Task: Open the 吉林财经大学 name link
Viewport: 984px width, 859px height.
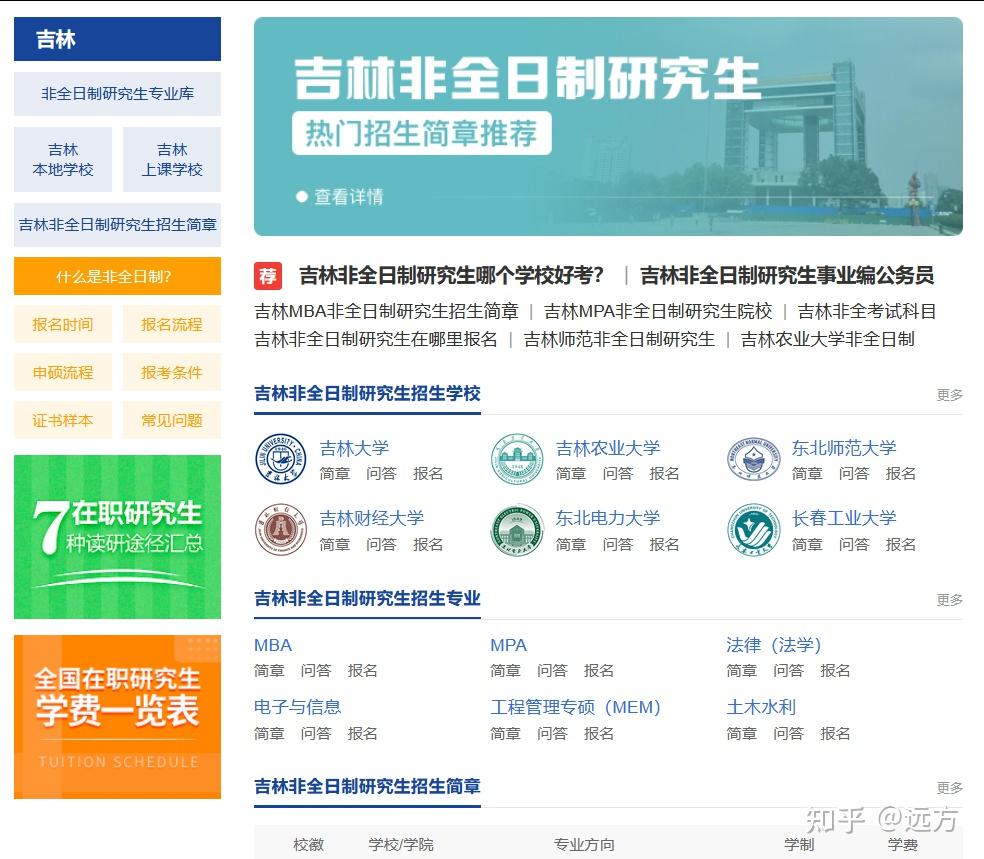Action: click(372, 519)
